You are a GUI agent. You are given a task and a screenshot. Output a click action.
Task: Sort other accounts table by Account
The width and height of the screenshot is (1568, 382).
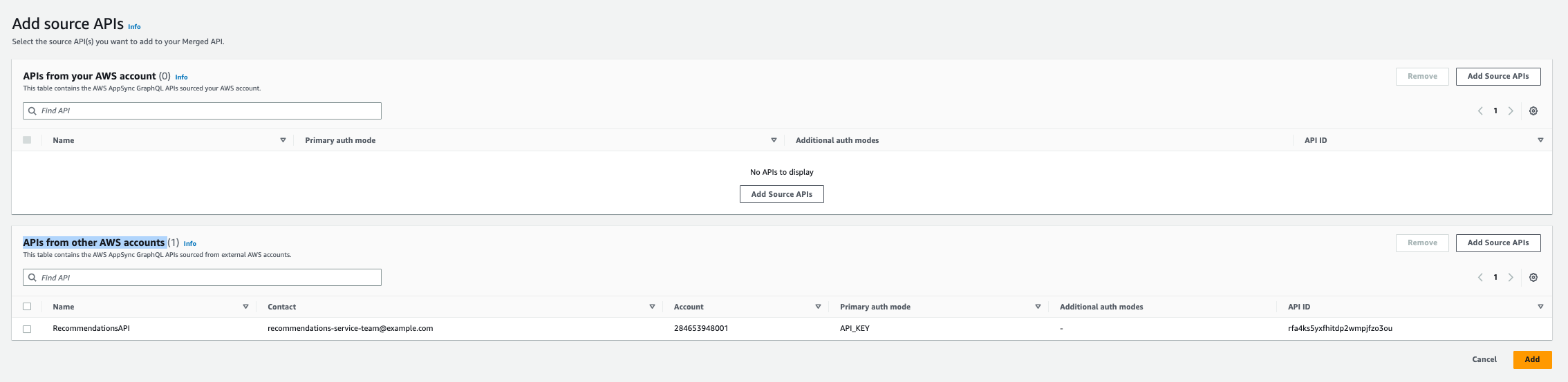point(818,307)
